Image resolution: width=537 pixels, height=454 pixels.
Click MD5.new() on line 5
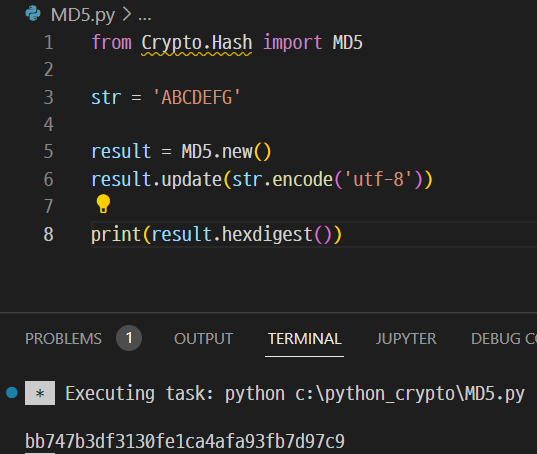(226, 151)
